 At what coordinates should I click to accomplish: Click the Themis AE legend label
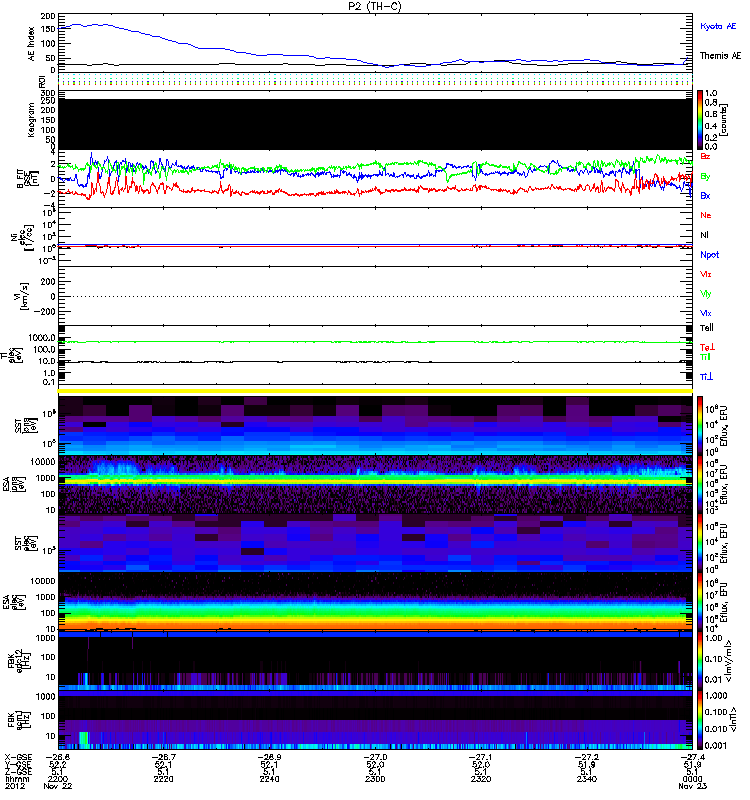[x=720, y=56]
